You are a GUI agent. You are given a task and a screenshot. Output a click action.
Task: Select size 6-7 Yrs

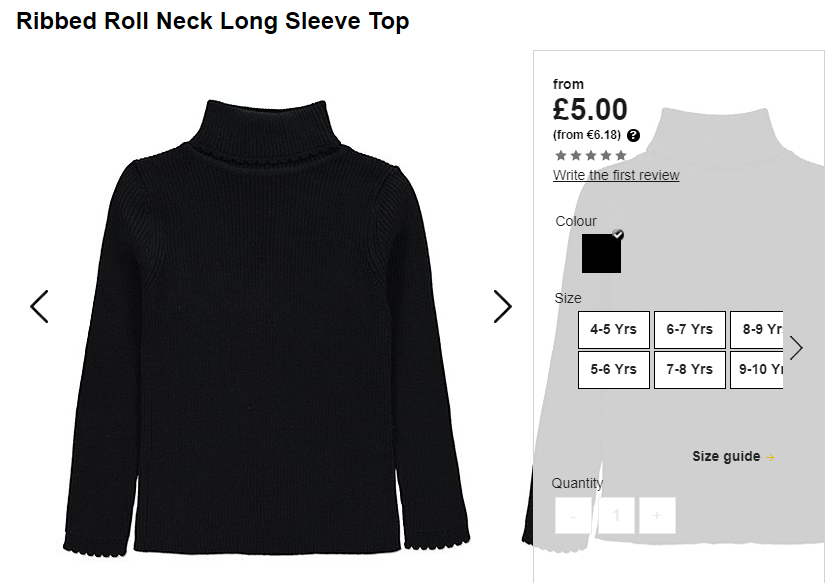pyautogui.click(x=689, y=330)
